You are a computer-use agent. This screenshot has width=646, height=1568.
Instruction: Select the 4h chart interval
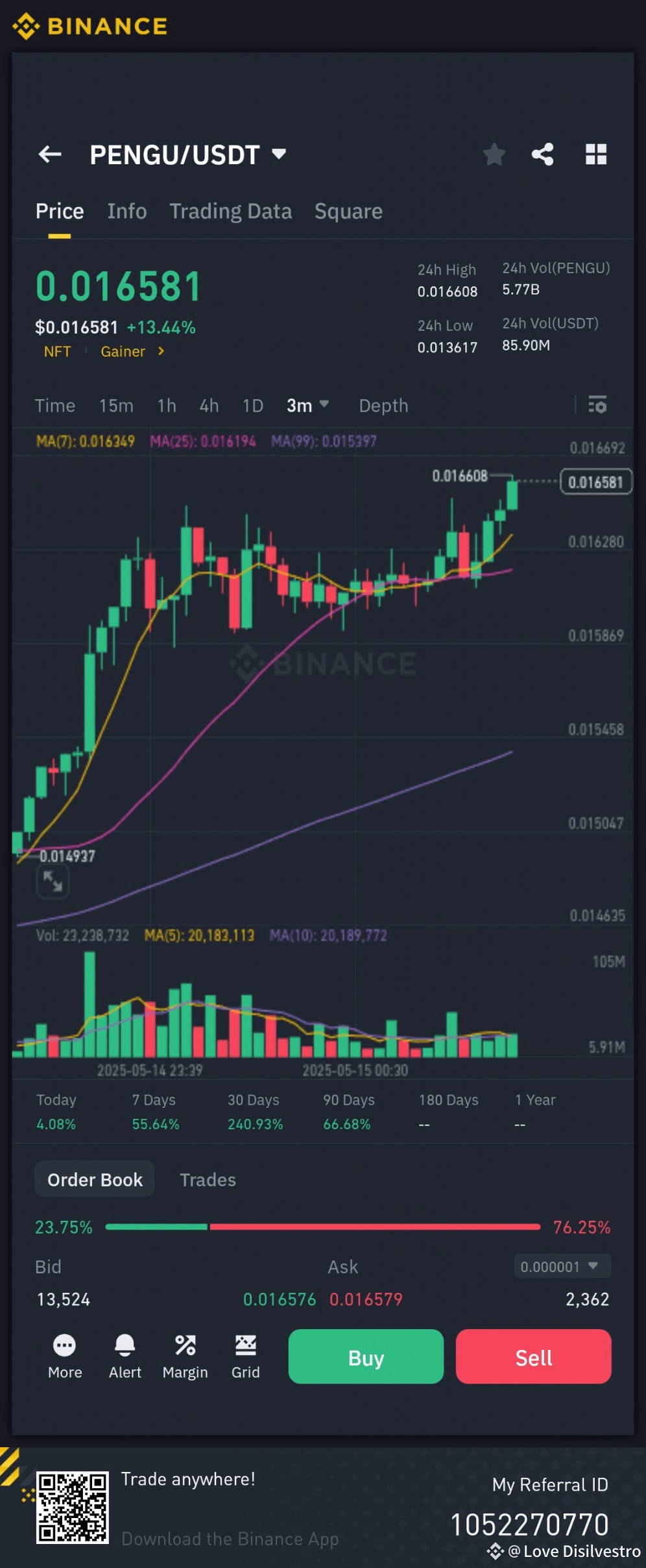tap(209, 406)
